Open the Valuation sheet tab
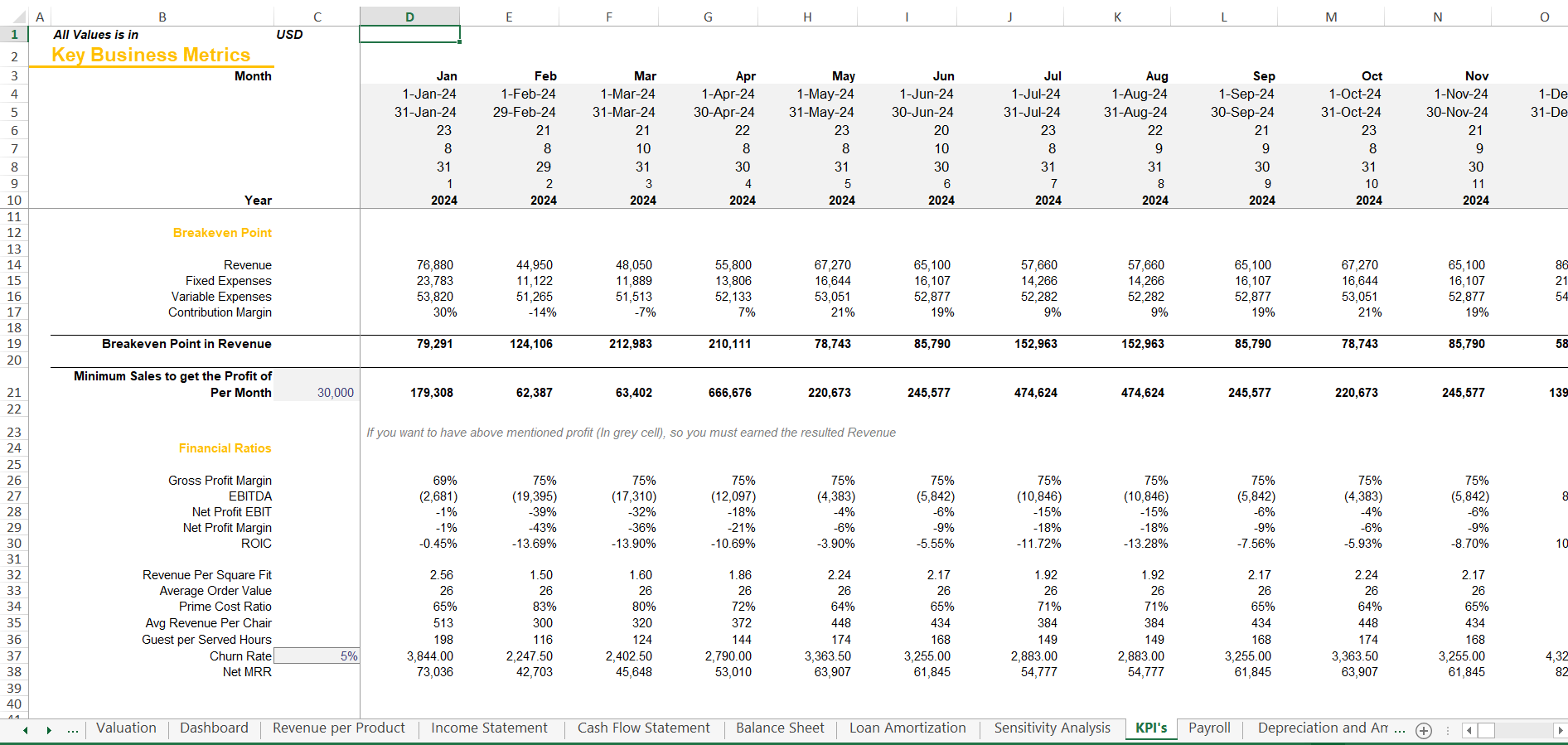The image size is (1568, 745). click(x=126, y=728)
